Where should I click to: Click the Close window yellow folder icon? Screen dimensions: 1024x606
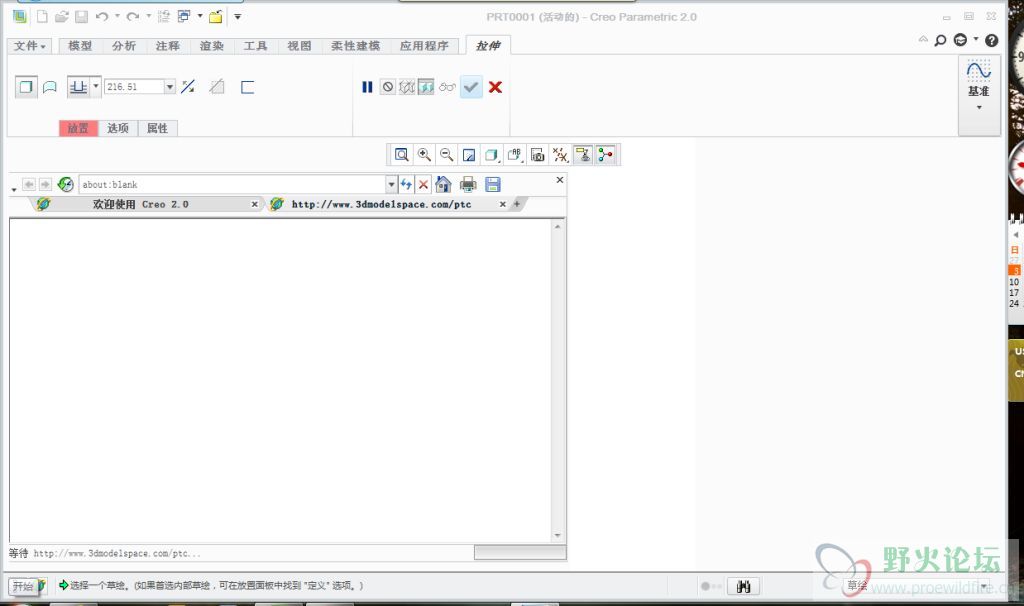point(216,16)
